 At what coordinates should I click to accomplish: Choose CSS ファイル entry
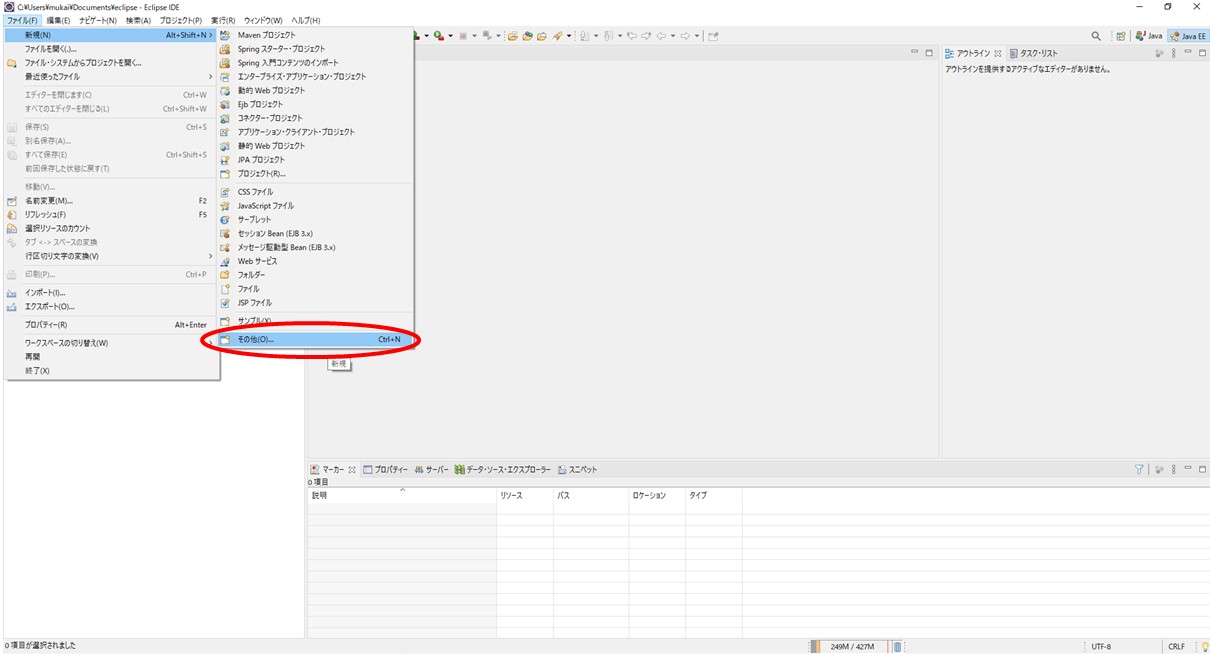click(x=316, y=192)
